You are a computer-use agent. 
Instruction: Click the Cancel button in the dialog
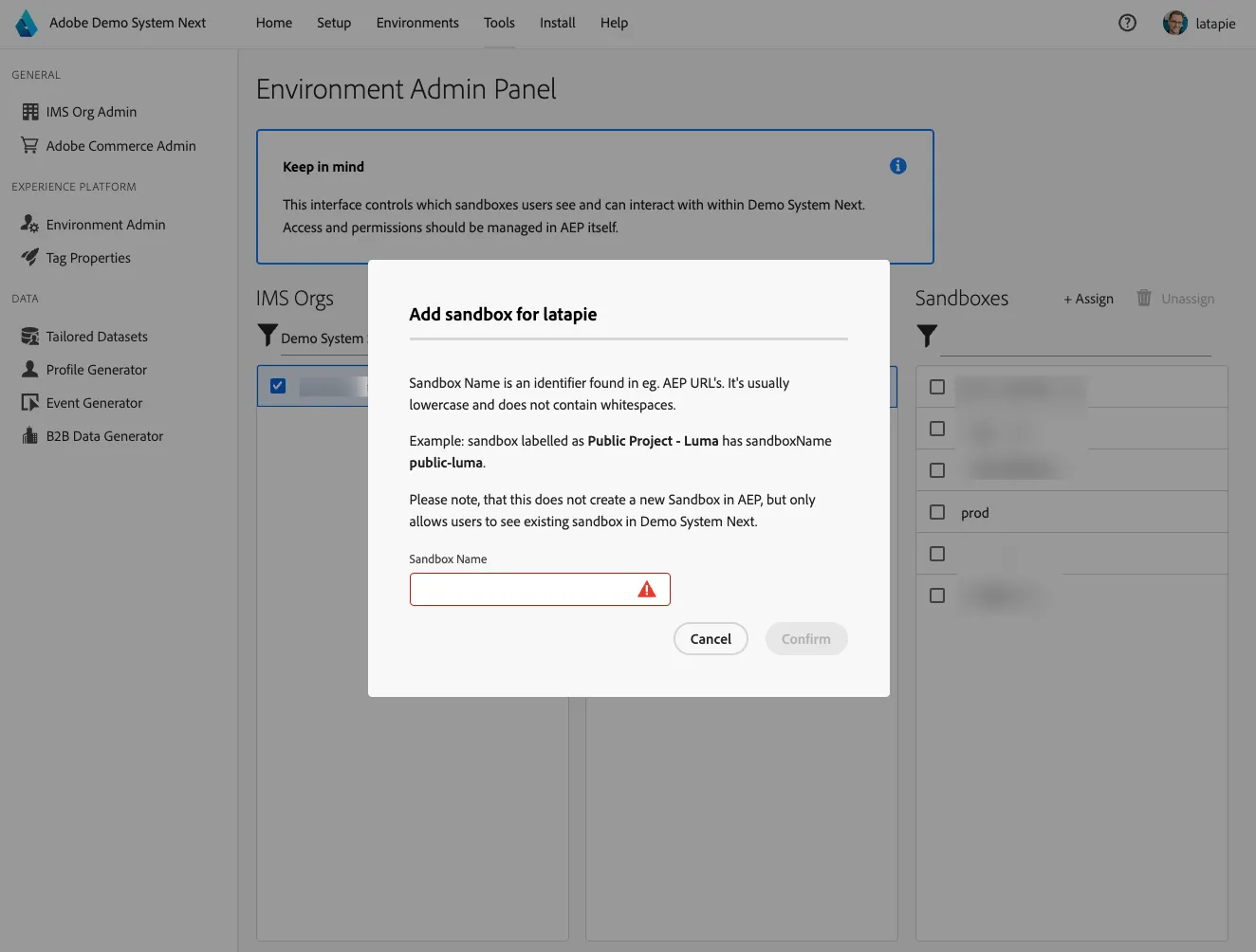pos(711,639)
